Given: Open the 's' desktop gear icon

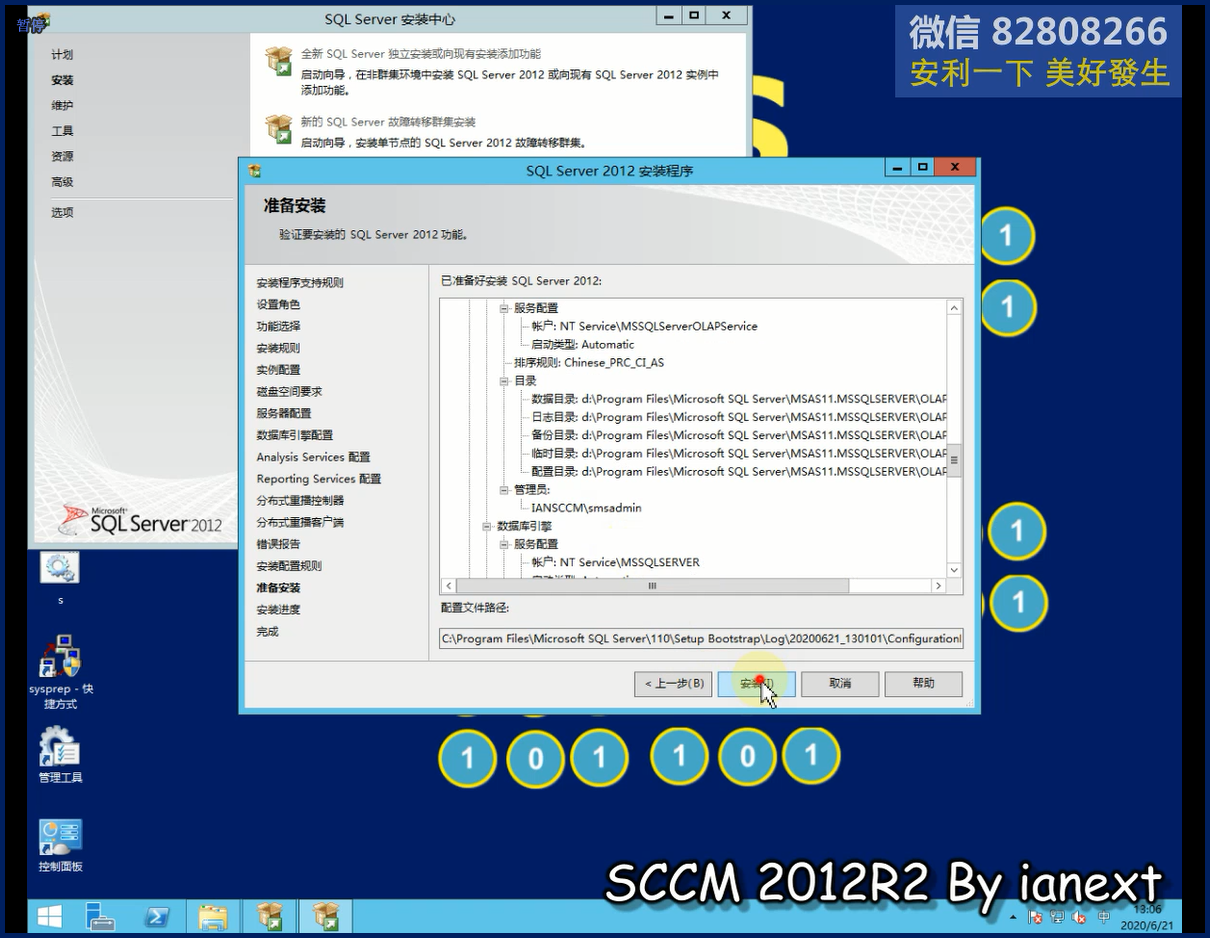Looking at the screenshot, I should pyautogui.click(x=60, y=569).
